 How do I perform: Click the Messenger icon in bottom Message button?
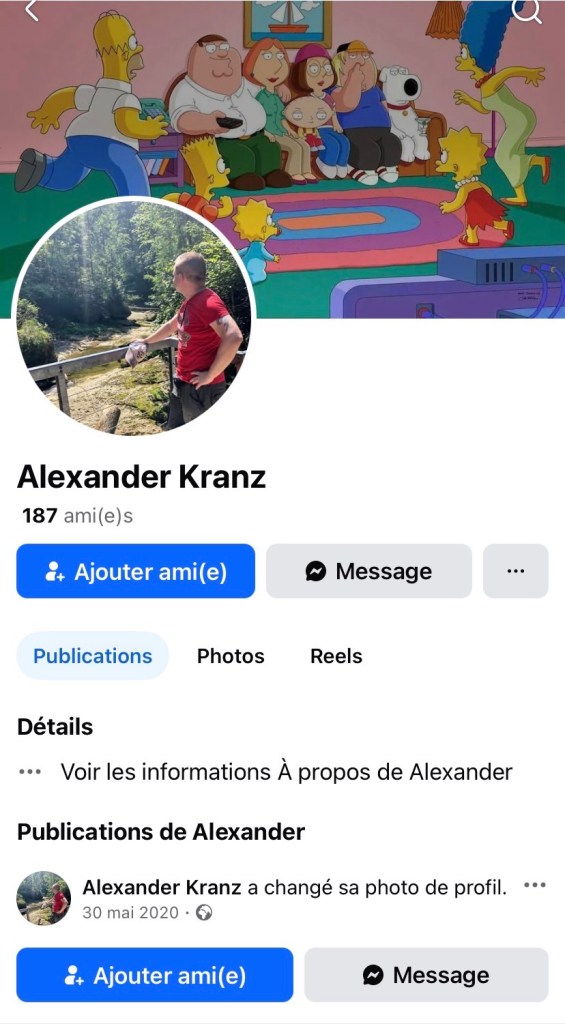point(373,975)
